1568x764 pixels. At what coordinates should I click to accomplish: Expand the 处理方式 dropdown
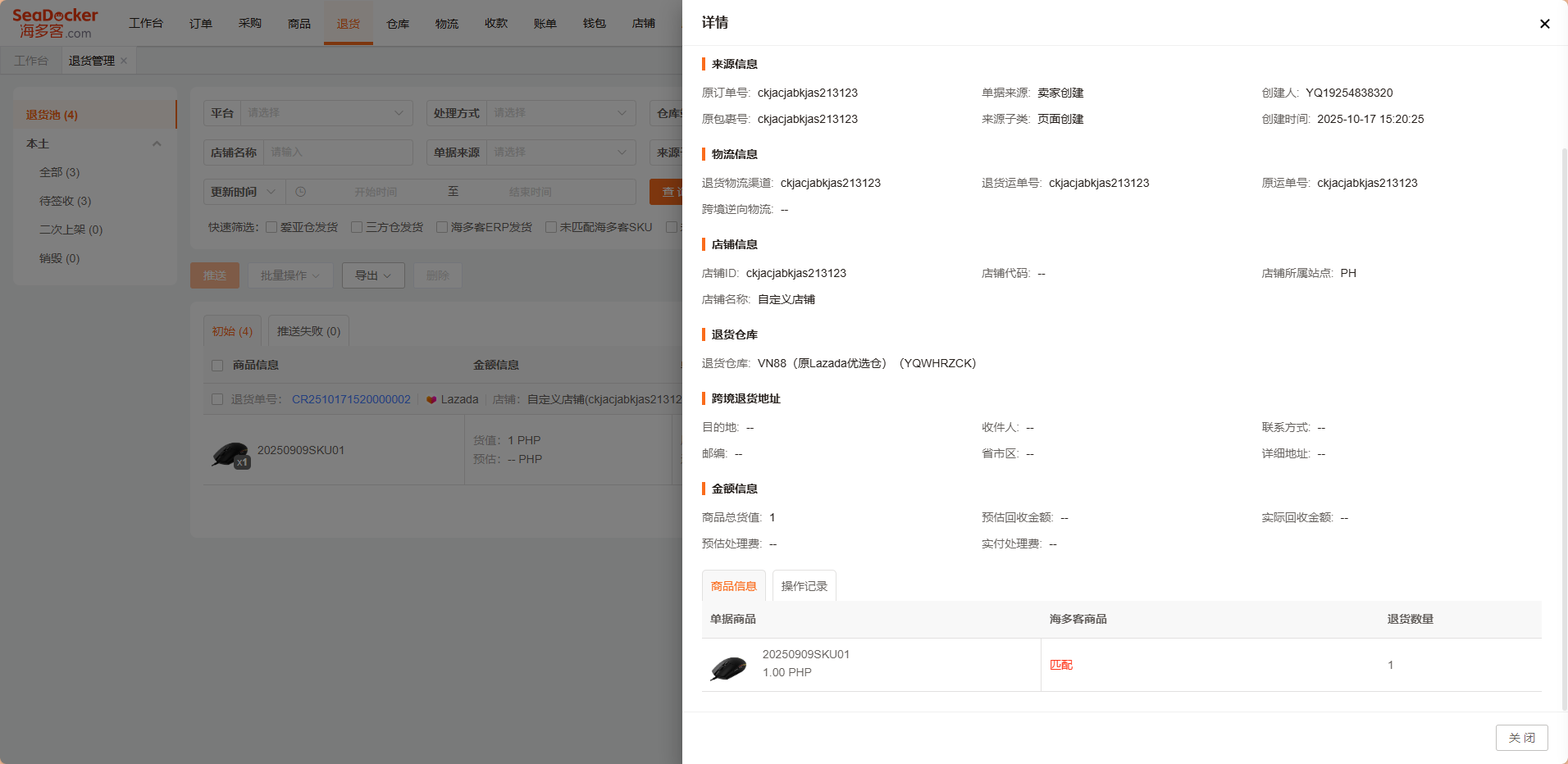pos(561,113)
